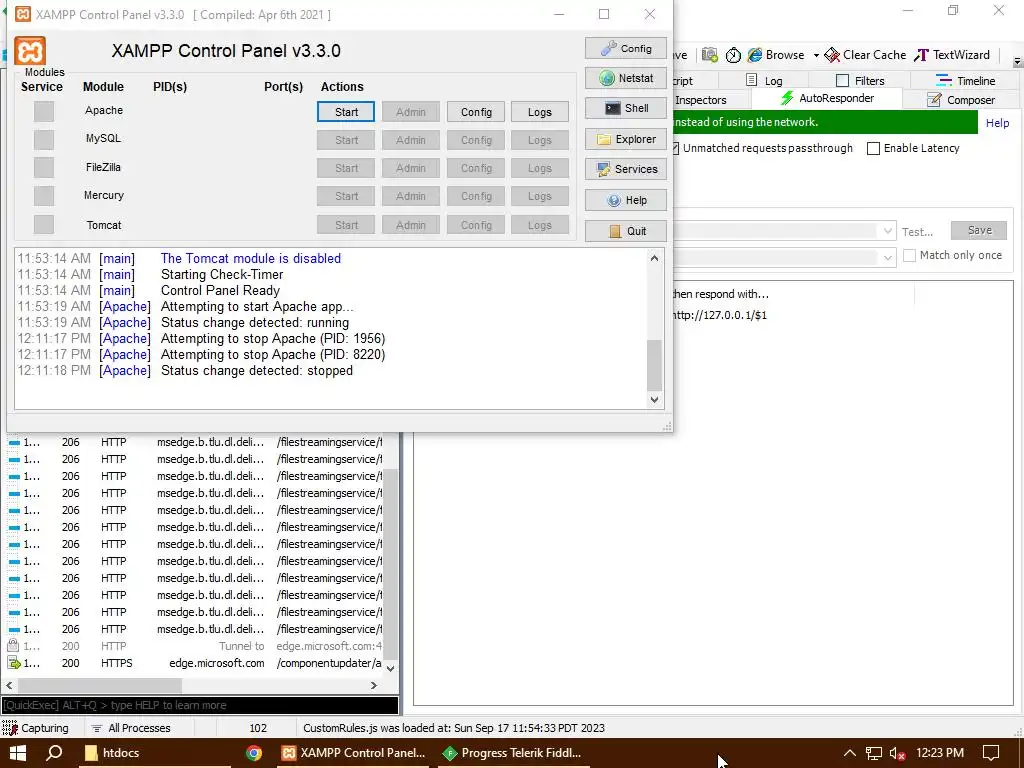Open Windows Services from XAMPP
The width and height of the screenshot is (1024, 768).
point(626,169)
